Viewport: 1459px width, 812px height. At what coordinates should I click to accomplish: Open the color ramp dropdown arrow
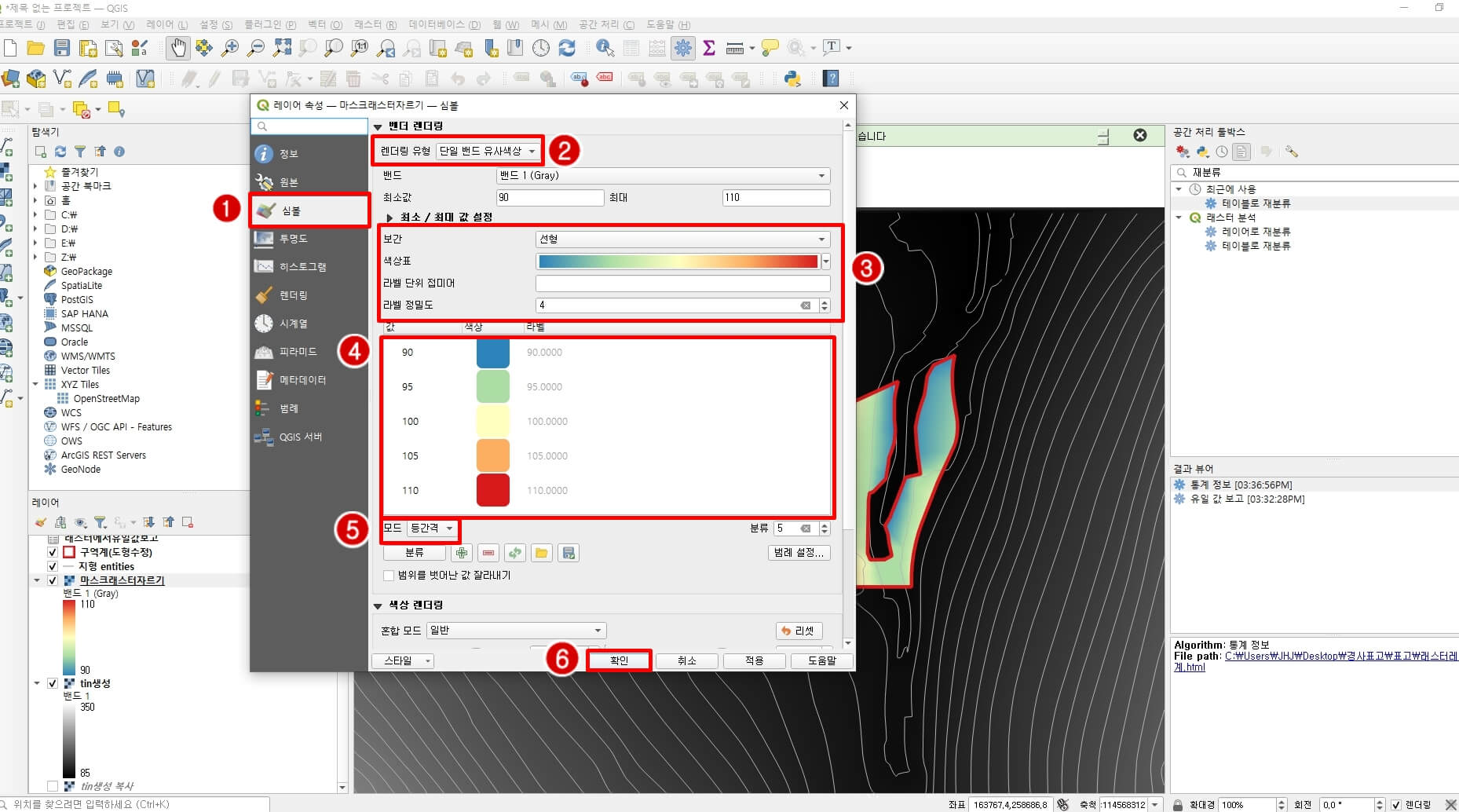click(x=825, y=262)
